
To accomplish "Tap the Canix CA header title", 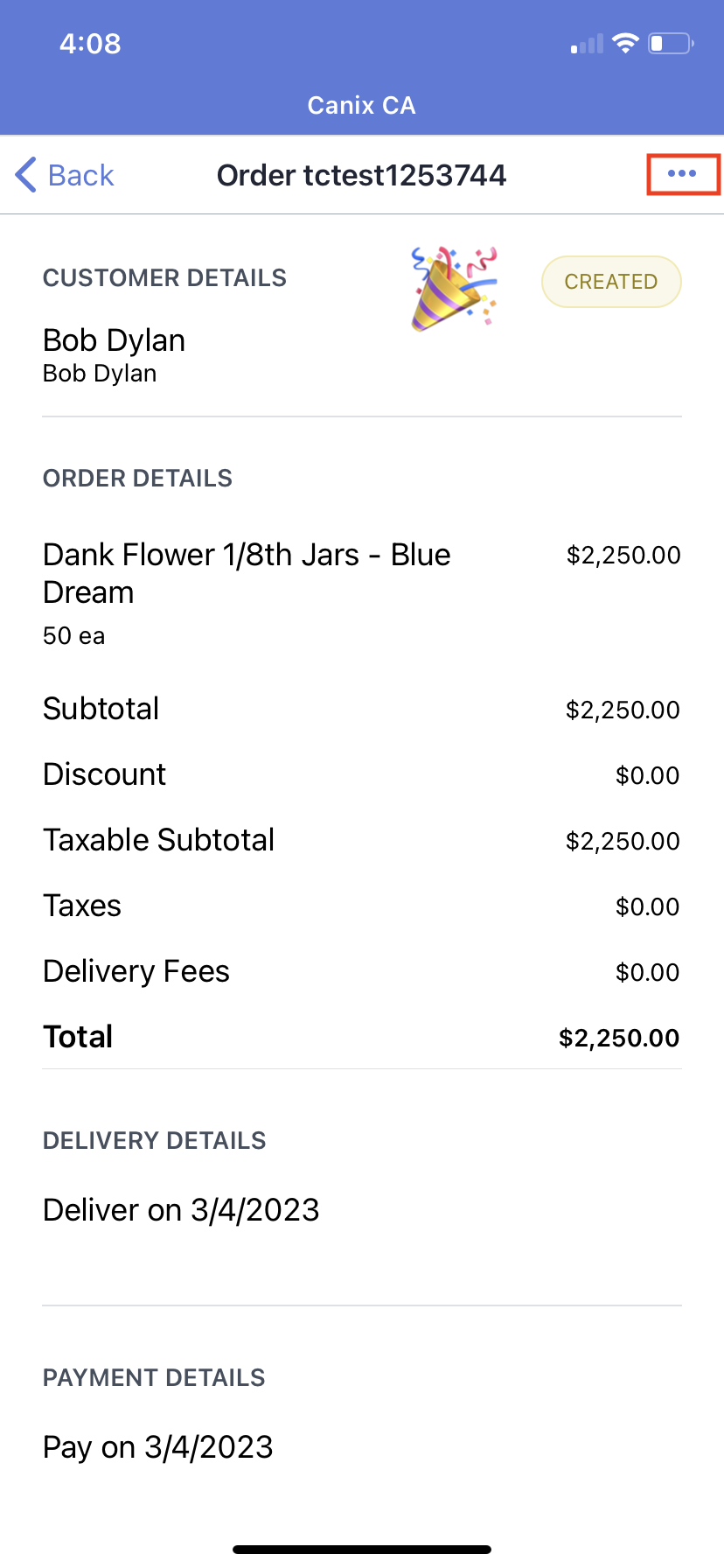I will pyautogui.click(x=361, y=106).
